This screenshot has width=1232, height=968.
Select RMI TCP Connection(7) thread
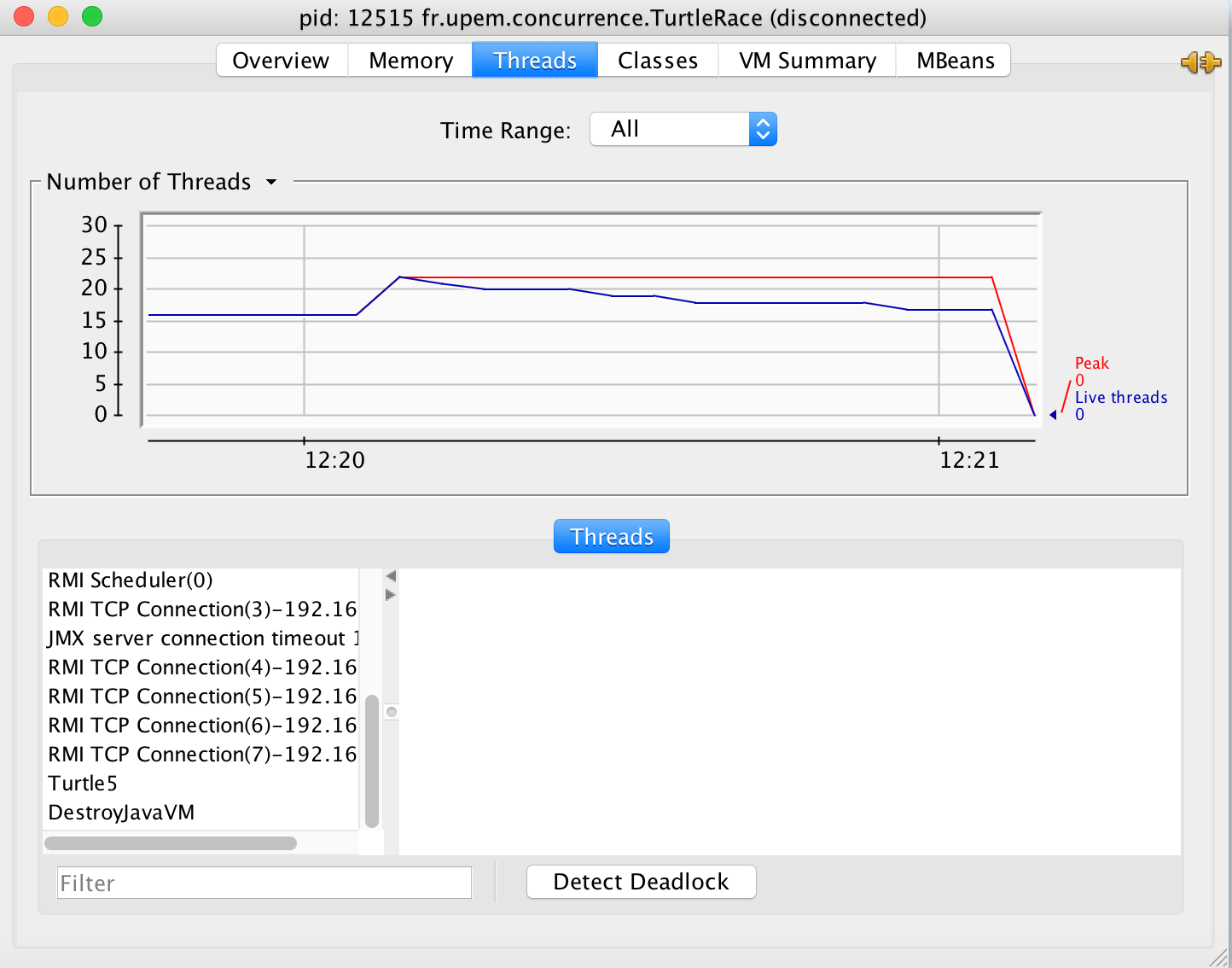[201, 755]
